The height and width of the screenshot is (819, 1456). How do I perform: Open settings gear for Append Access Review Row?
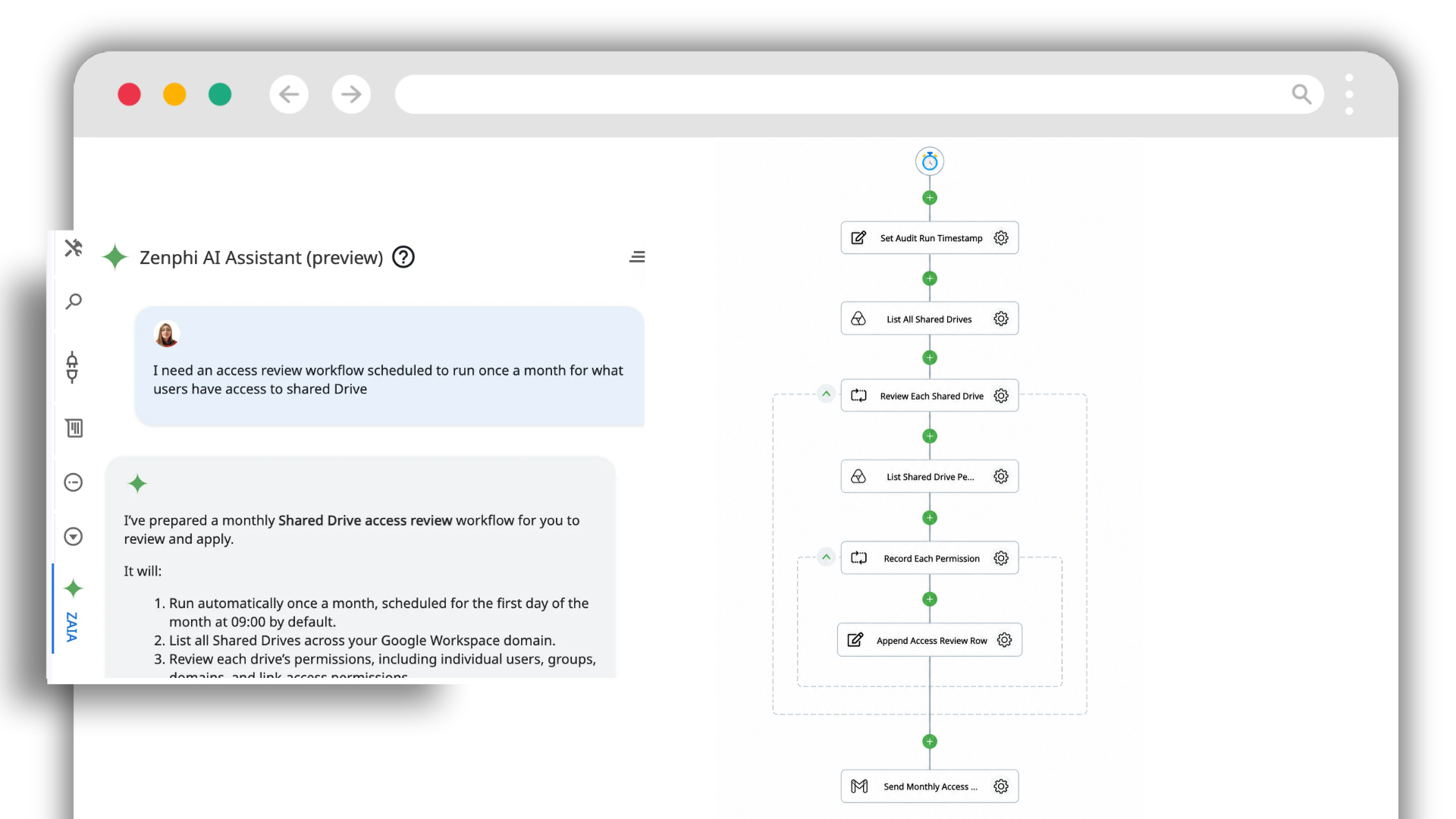pos(1005,640)
